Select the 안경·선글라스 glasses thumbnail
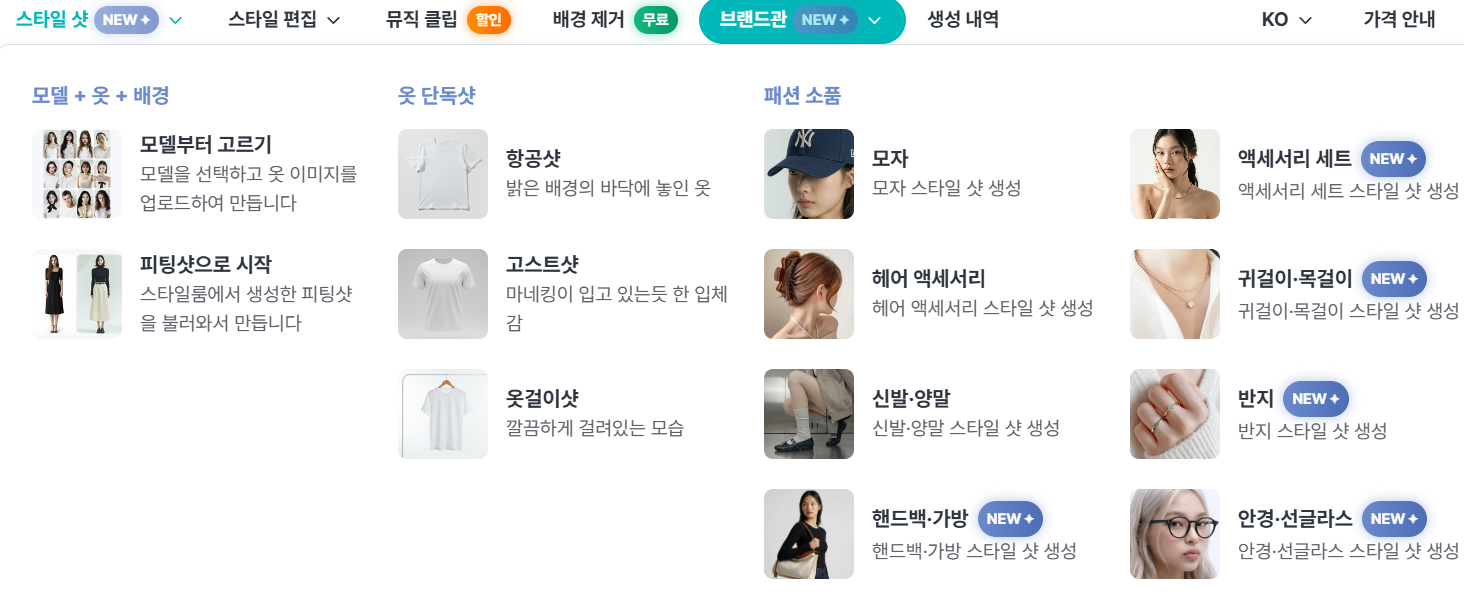The height and width of the screenshot is (607, 1464). pos(1175,534)
